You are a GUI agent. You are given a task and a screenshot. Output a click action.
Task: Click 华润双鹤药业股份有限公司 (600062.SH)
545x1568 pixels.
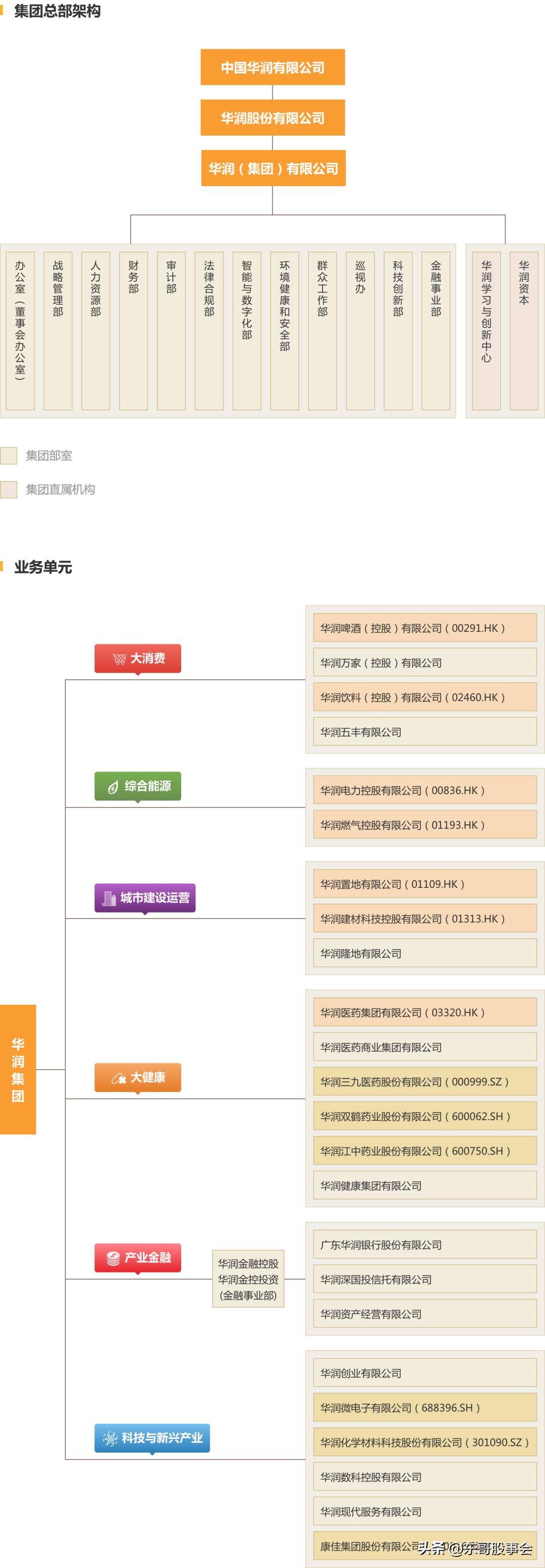coord(424,1116)
